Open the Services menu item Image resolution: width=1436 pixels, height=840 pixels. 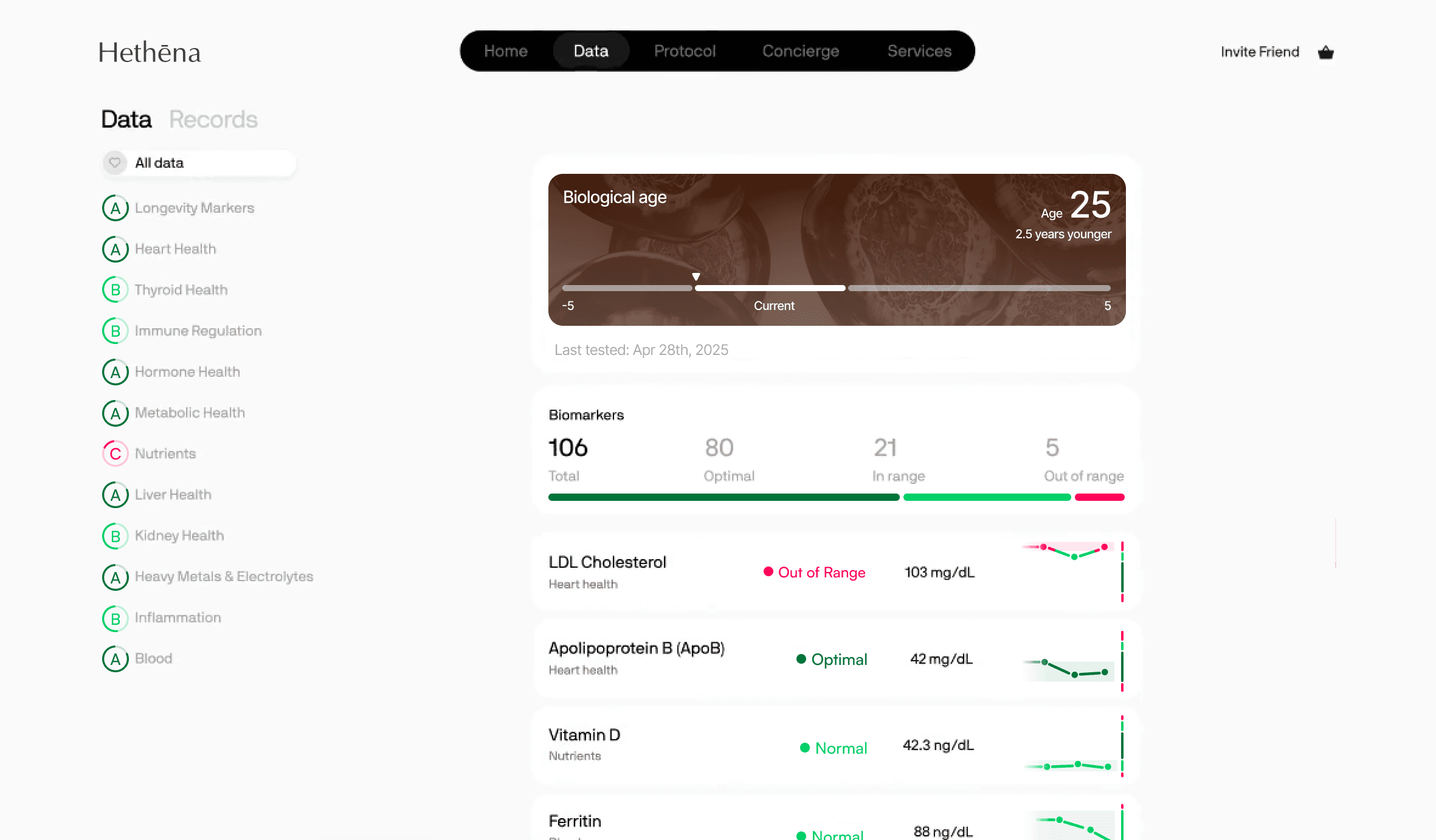pos(919,51)
